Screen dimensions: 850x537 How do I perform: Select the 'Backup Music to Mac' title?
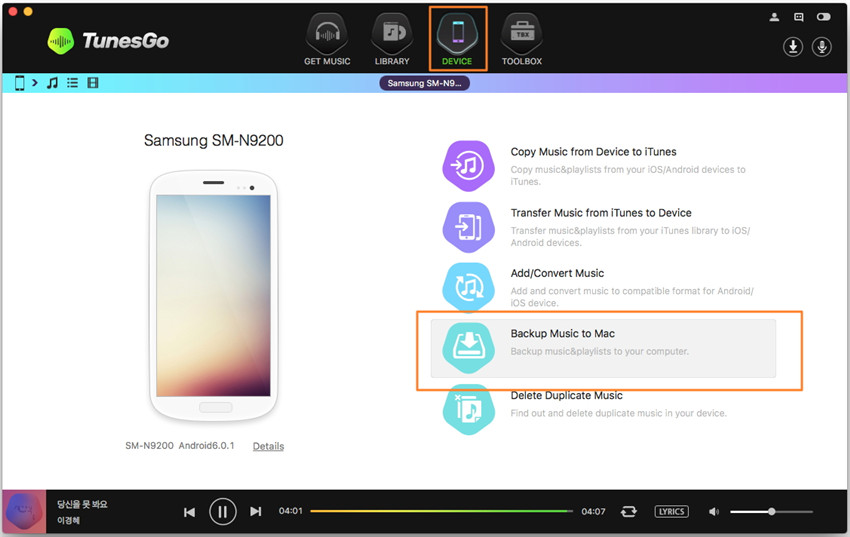[562, 334]
